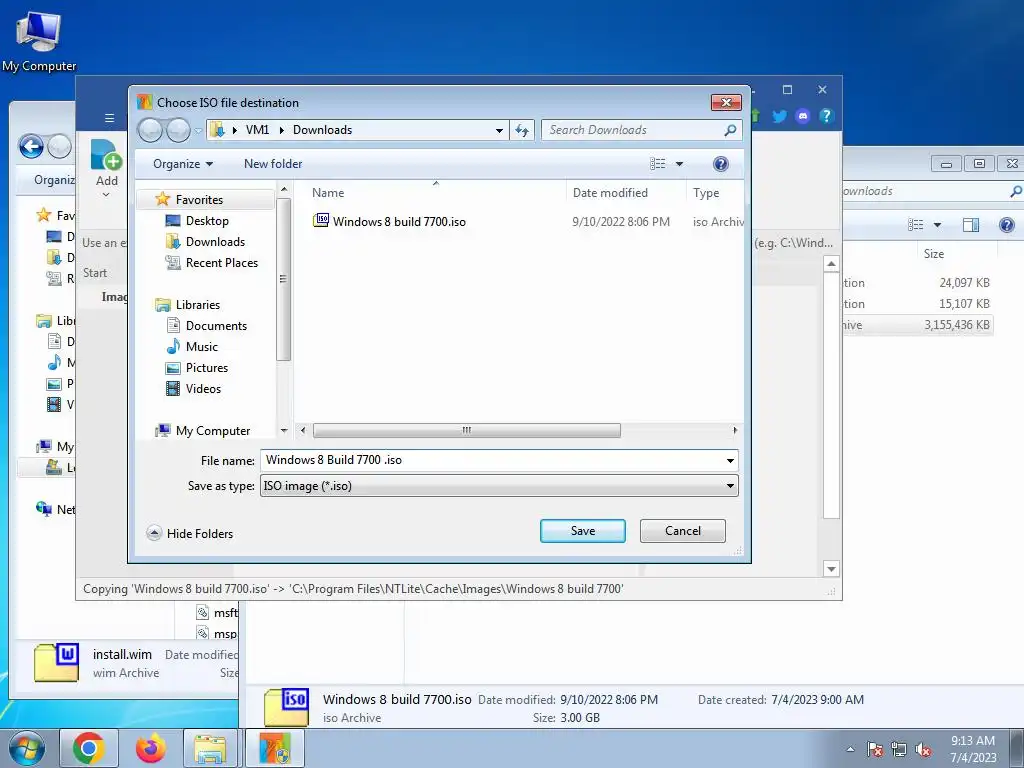This screenshot has height=768, width=1024.
Task: Open Videos library in navigation pane
Action: coord(203,389)
